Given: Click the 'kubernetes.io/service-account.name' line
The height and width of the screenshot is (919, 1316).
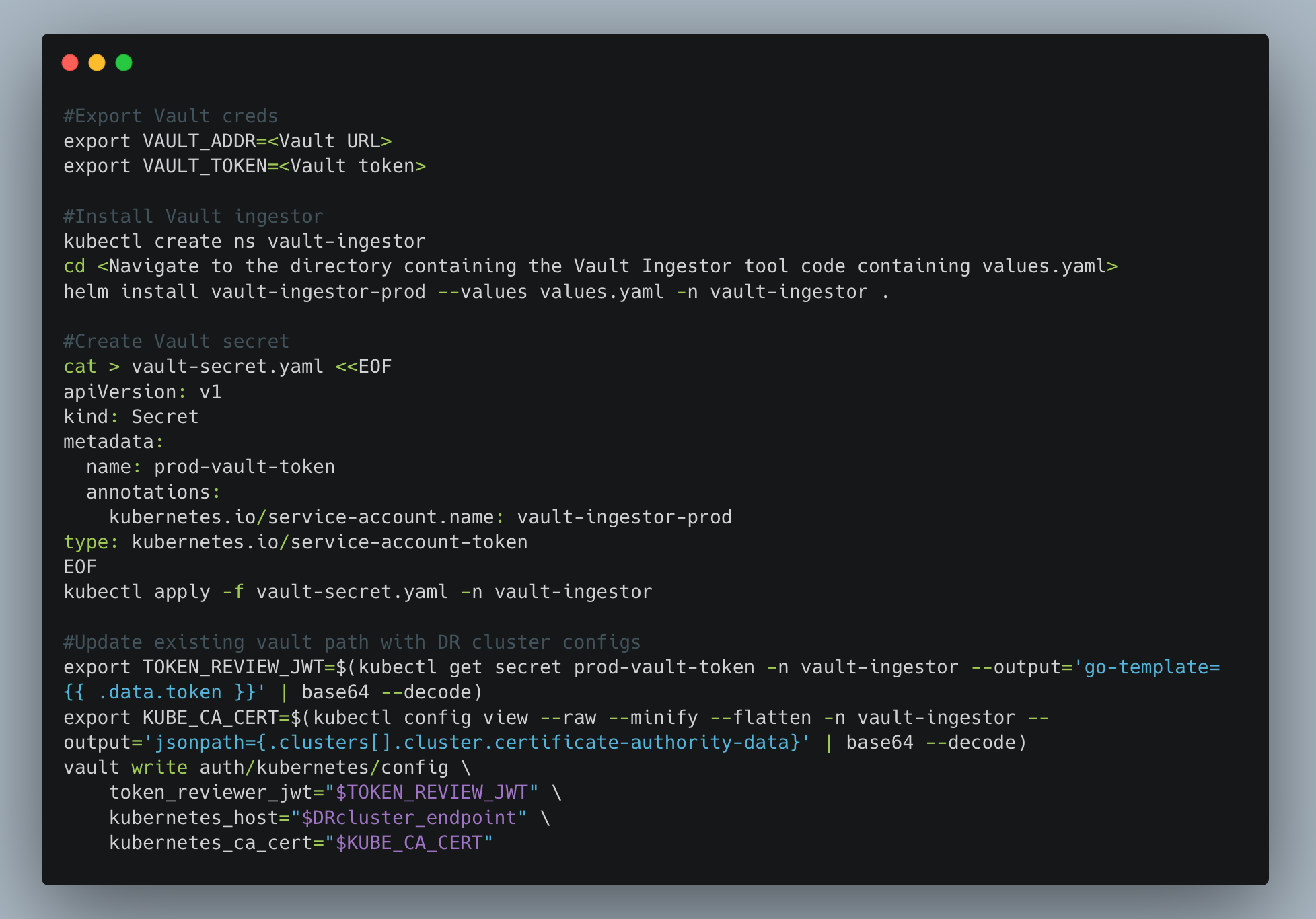Looking at the screenshot, I should [x=421, y=517].
